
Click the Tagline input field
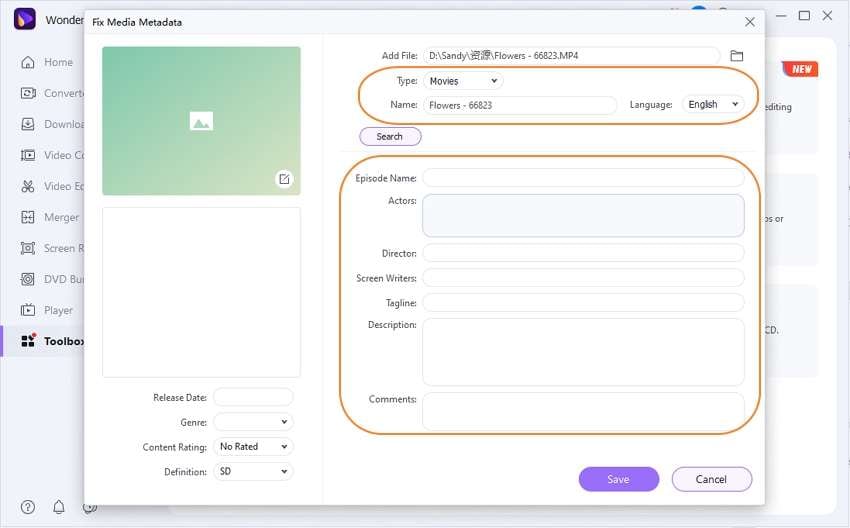[583, 302]
